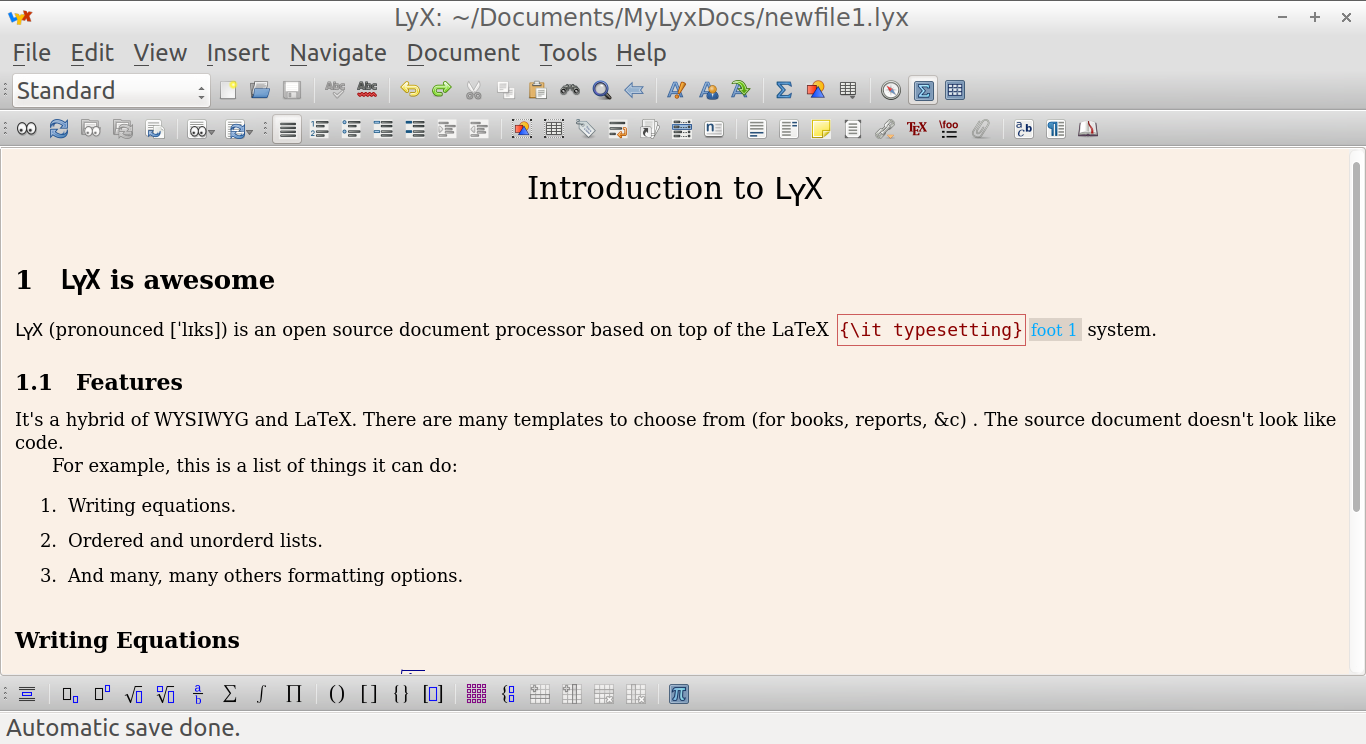Insert citation icon
Image resolution: width=1366 pixels, height=744 pixels.
(x=650, y=129)
